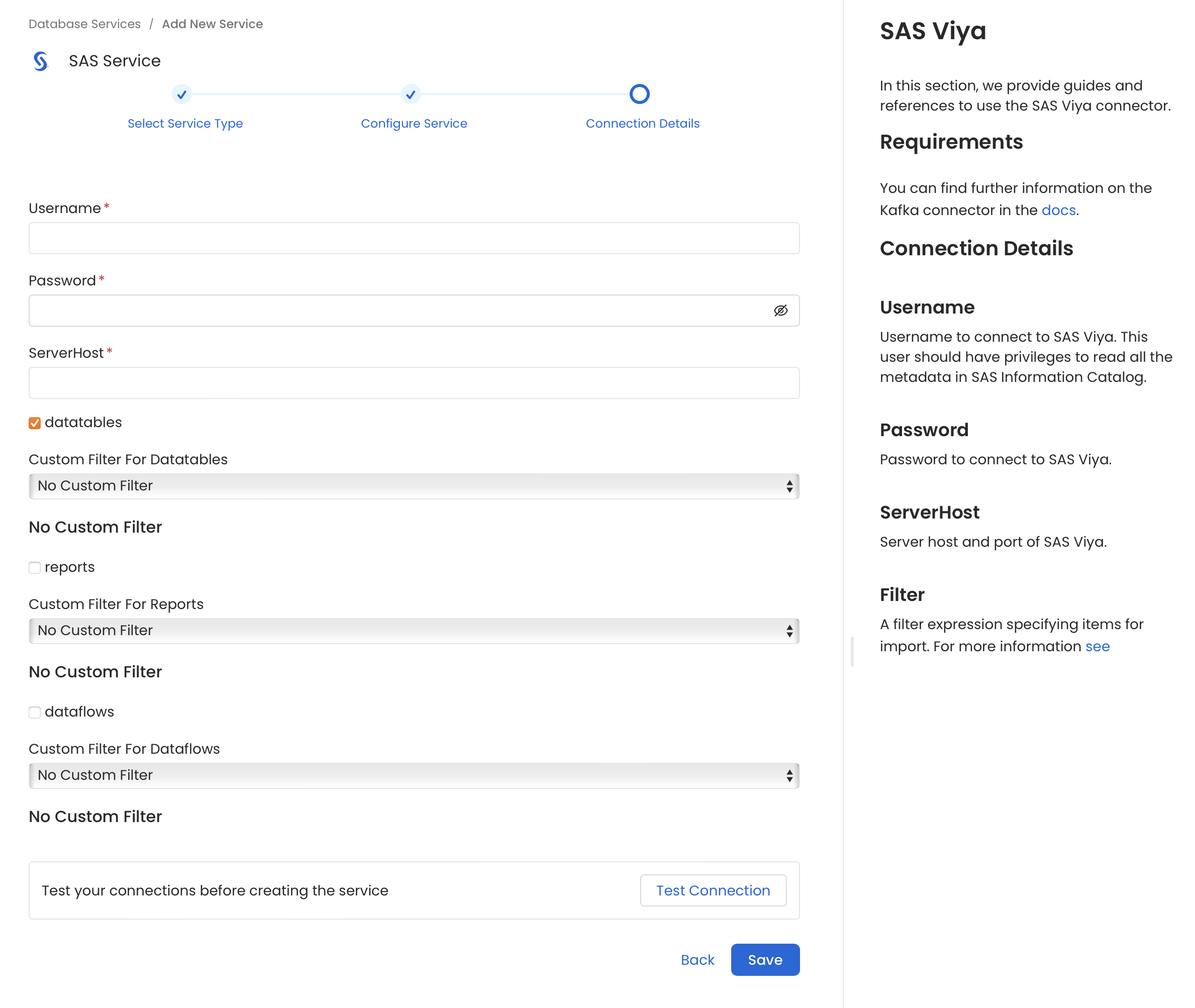Viewport: 1195px width, 1008px height.
Task: Enable the reports checkbox
Action: [35, 567]
